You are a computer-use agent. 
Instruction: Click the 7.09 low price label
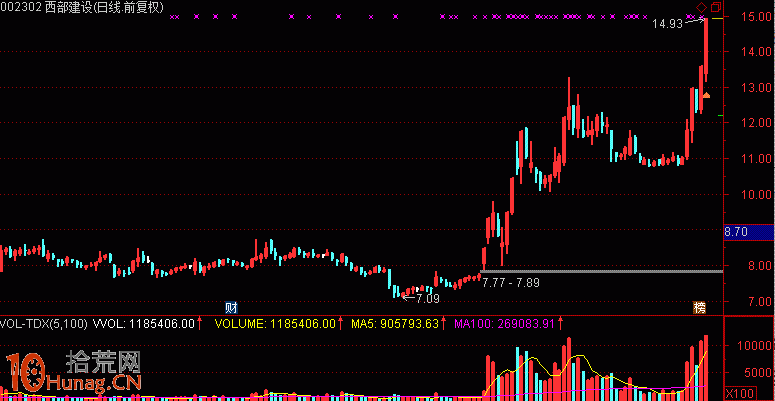point(428,299)
